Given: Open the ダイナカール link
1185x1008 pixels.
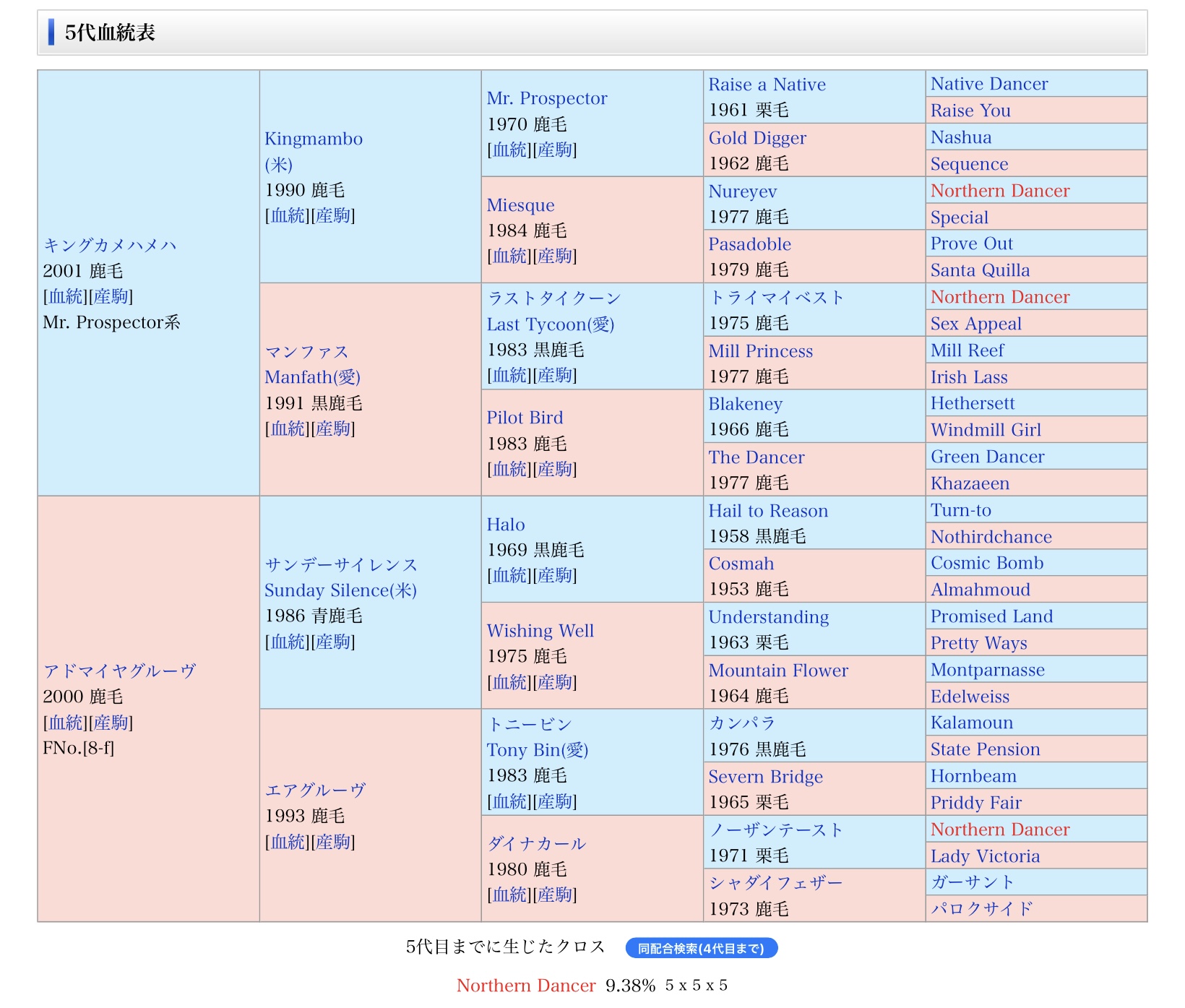Looking at the screenshot, I should coord(536,843).
